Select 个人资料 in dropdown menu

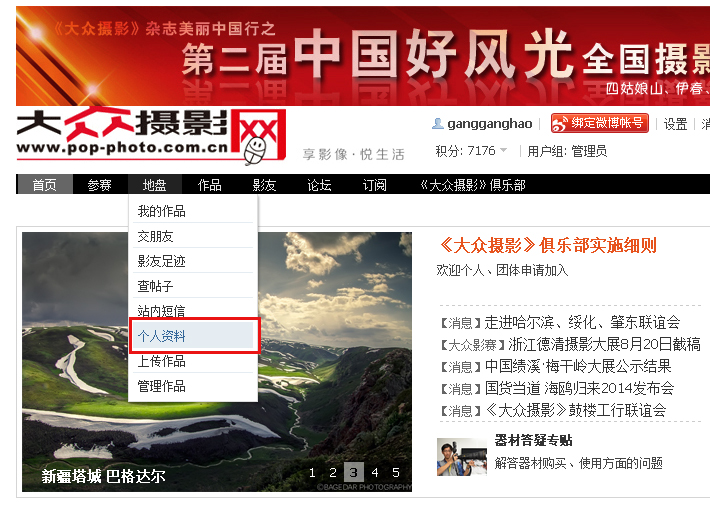(193, 336)
